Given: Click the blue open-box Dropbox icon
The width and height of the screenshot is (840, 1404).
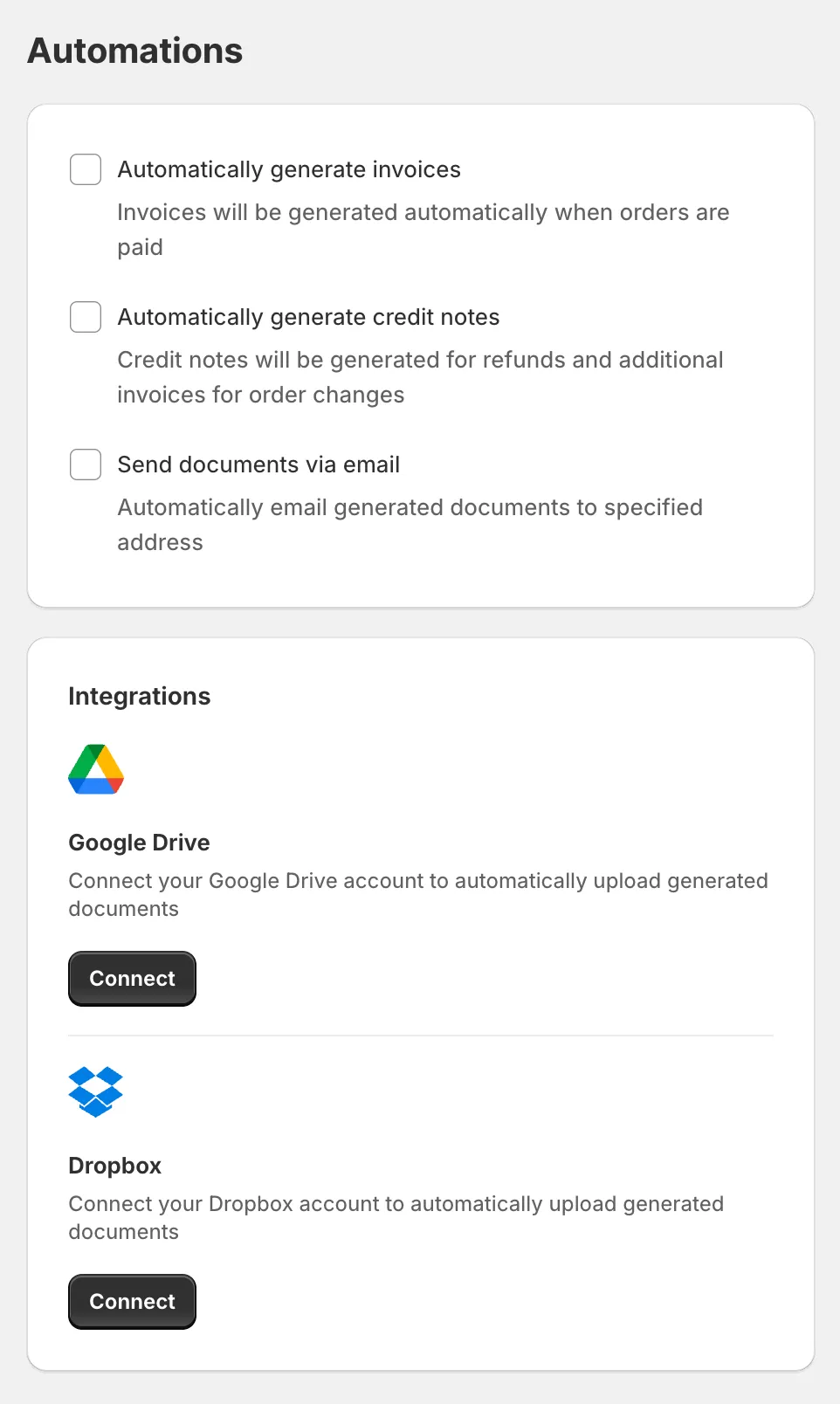Looking at the screenshot, I should (x=95, y=1092).
